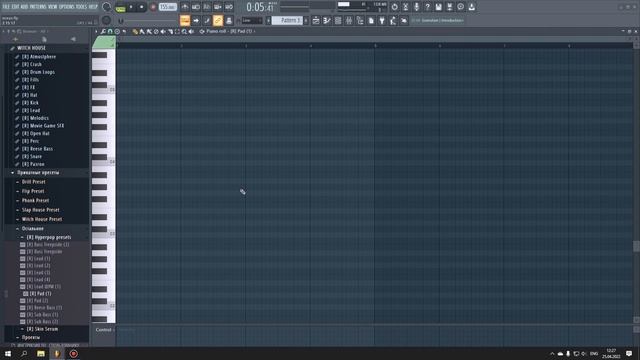
Task: Click the stop button in transport
Action: point(142,7)
